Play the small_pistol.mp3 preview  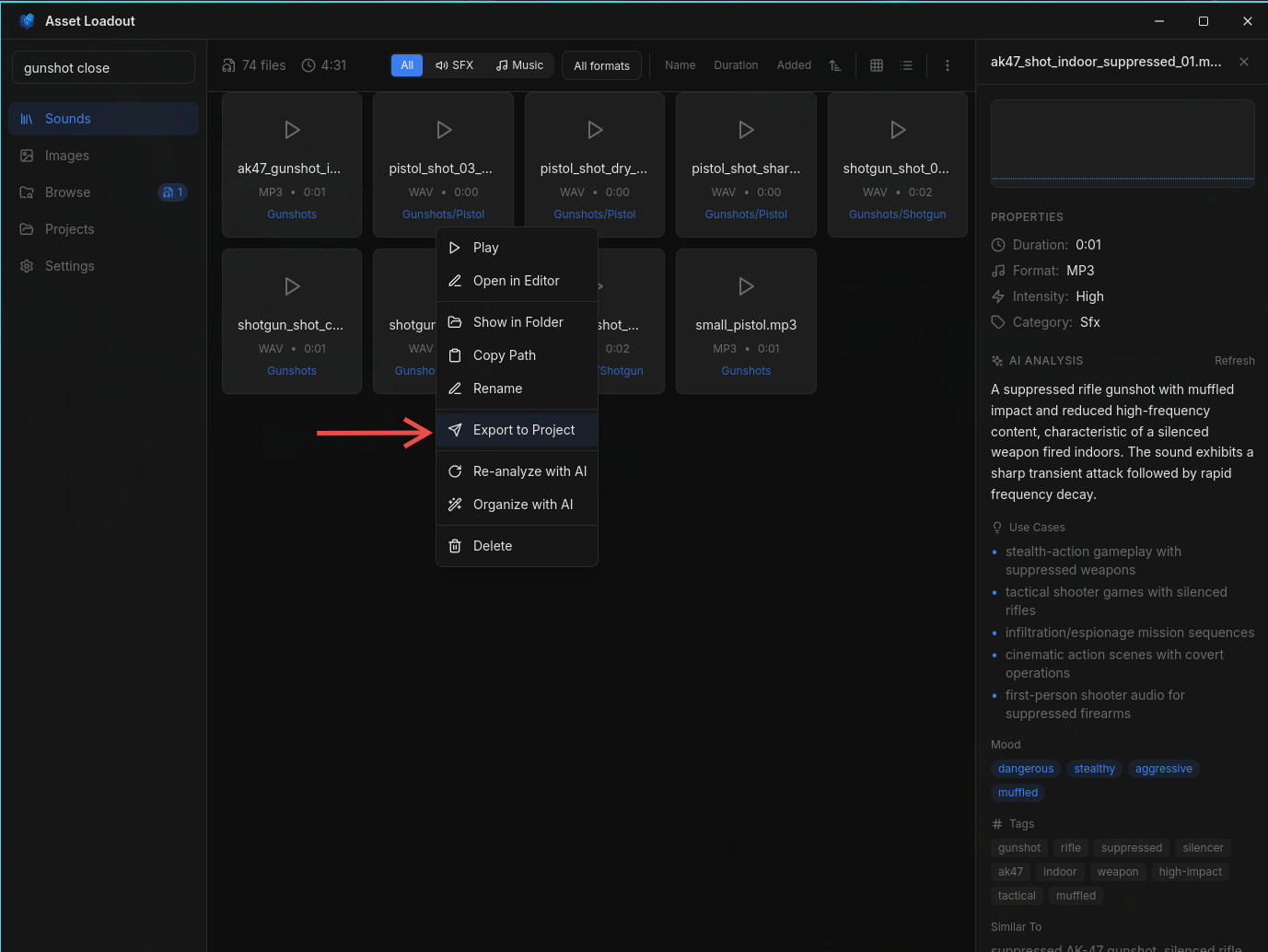click(746, 286)
